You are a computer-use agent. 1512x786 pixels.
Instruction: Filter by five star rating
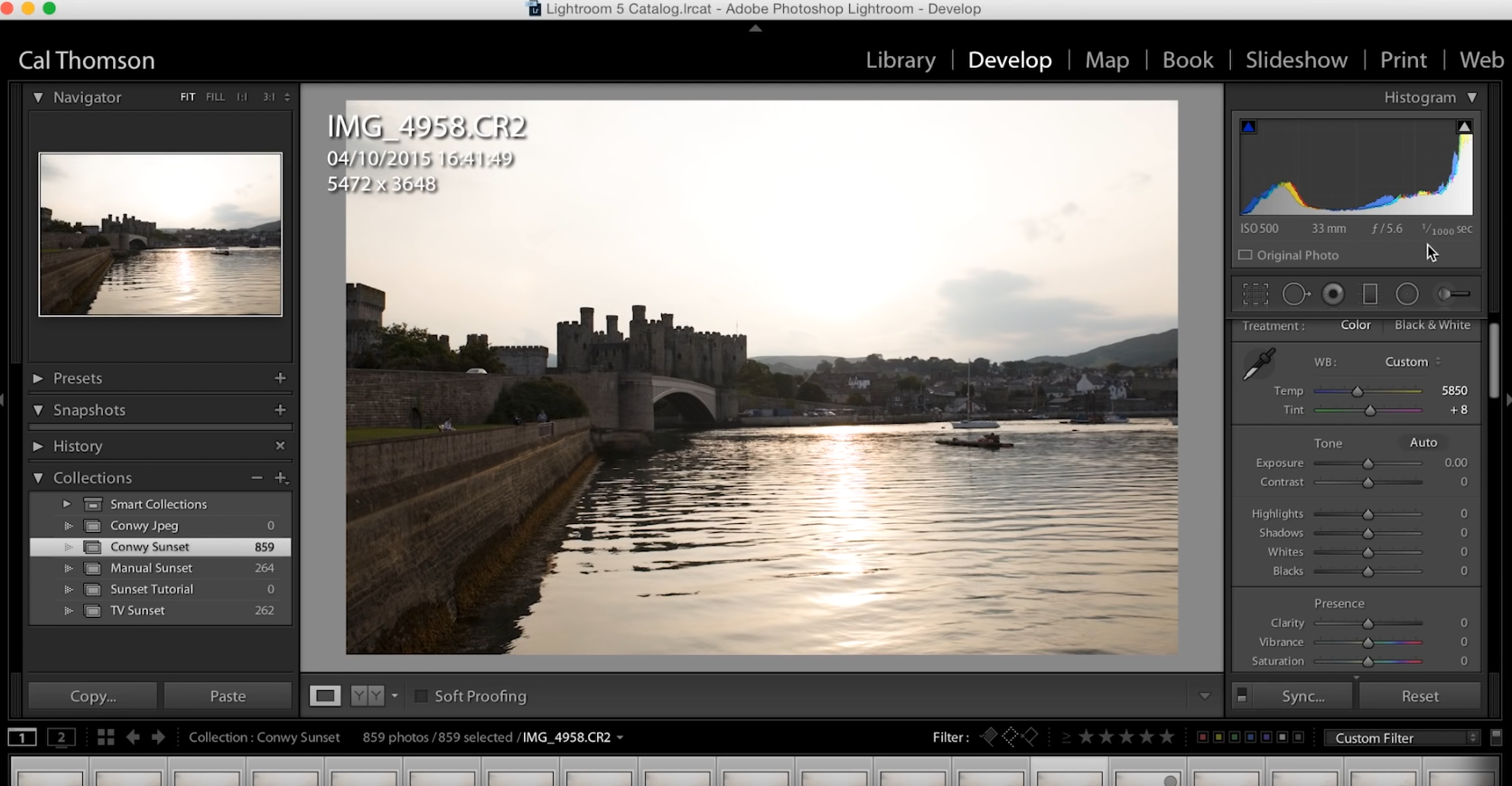[1167, 737]
